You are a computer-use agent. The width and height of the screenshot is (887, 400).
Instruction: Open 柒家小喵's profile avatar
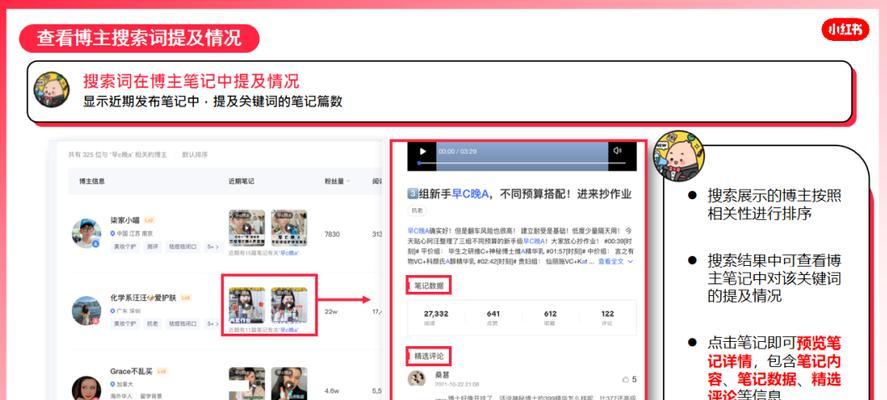pos(87,233)
